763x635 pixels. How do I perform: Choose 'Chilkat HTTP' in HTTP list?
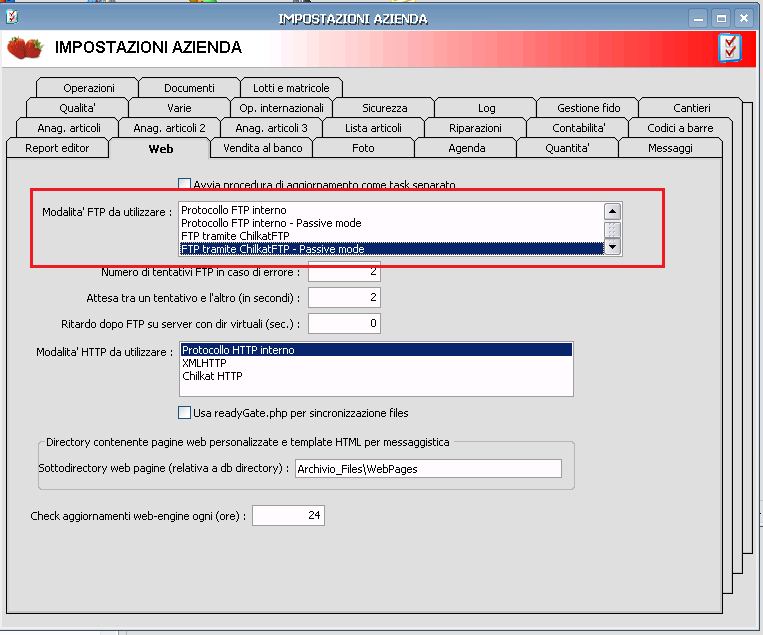point(376,376)
